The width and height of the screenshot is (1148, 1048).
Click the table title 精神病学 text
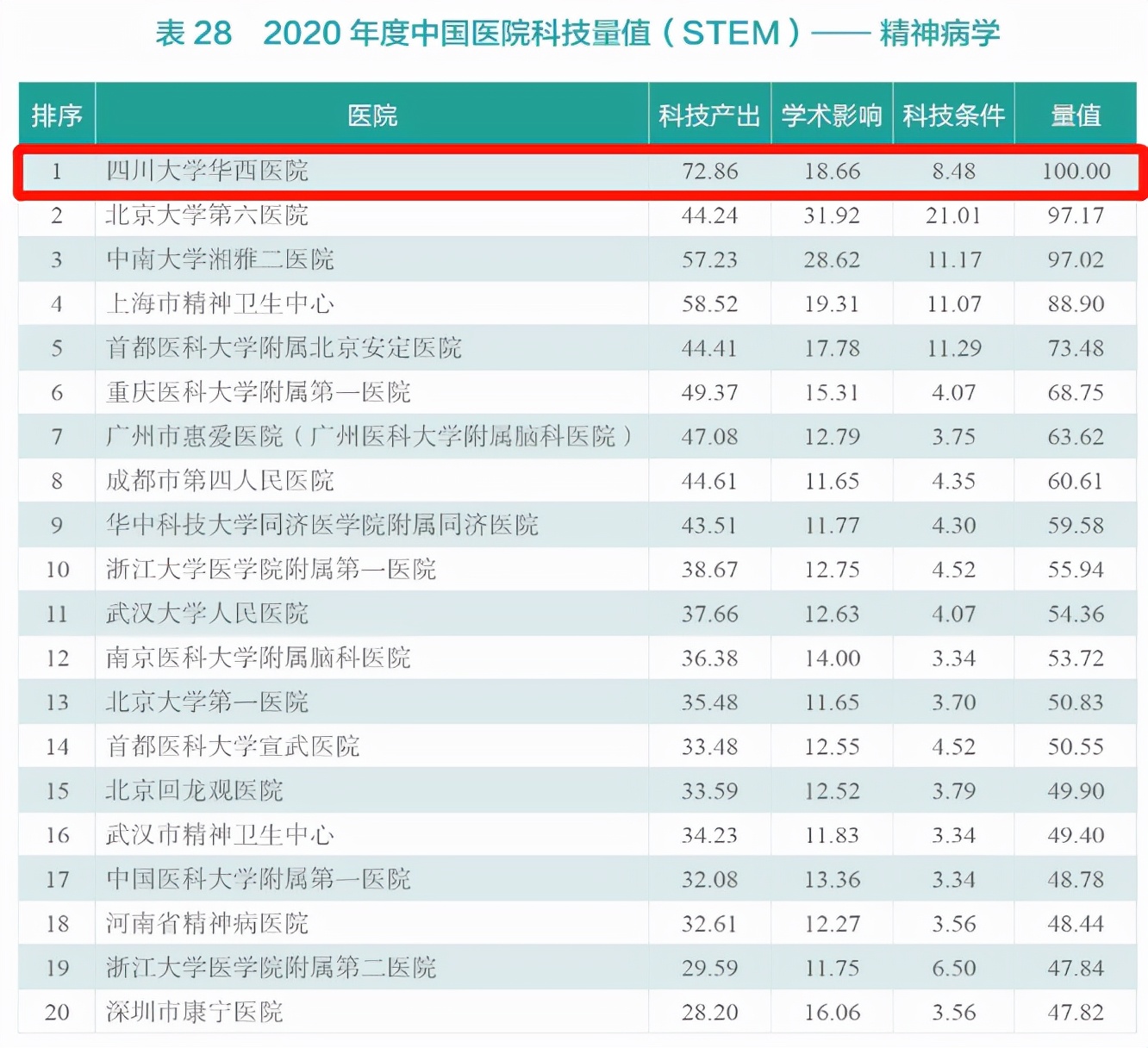point(939,34)
